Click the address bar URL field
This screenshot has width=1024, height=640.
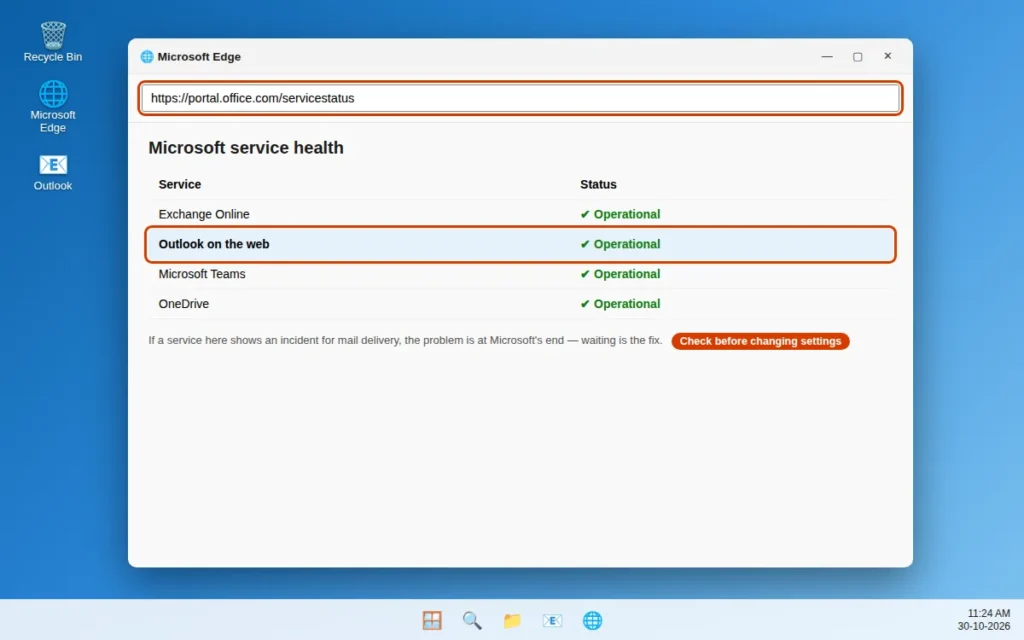520,98
